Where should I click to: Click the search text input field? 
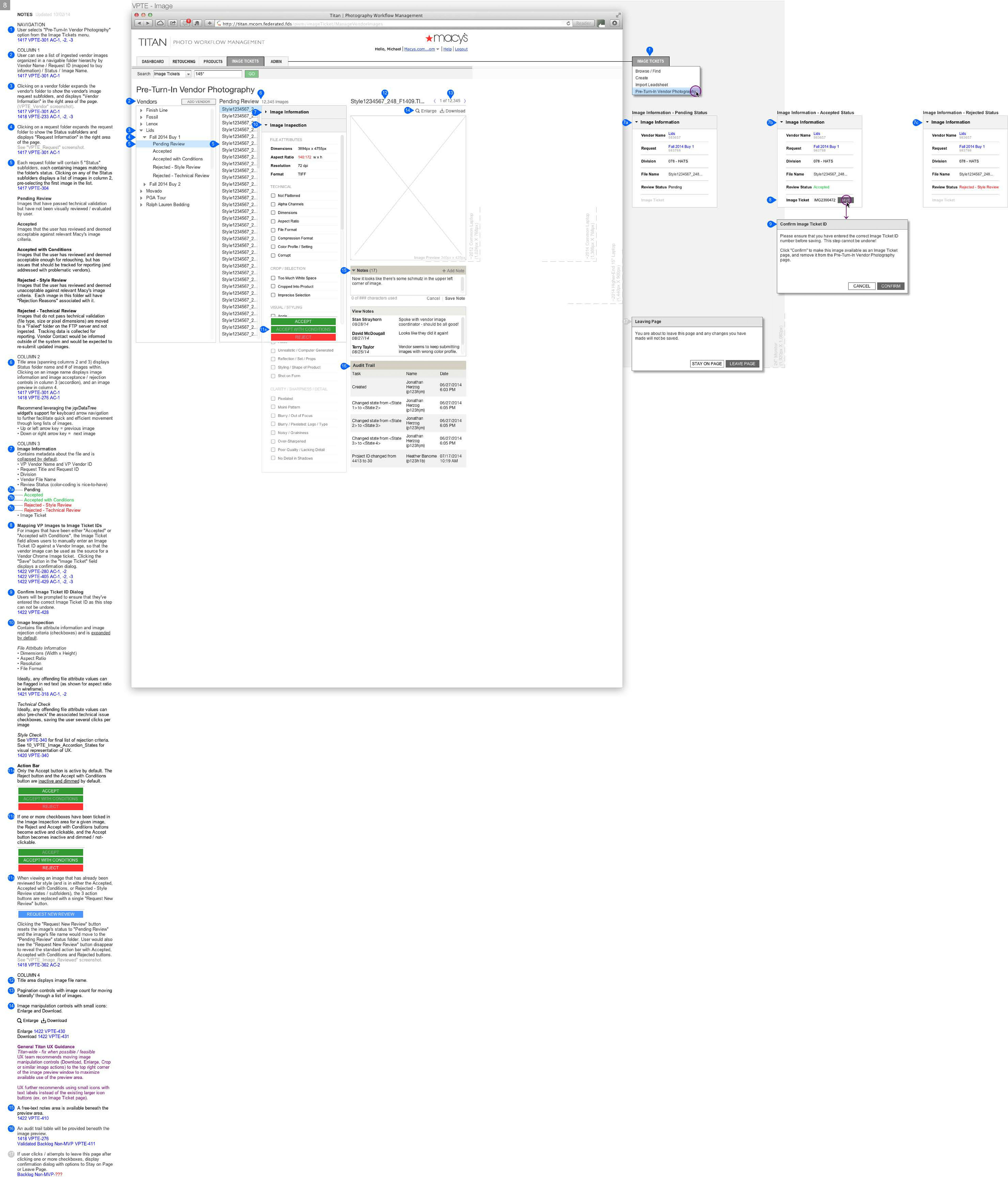point(218,74)
